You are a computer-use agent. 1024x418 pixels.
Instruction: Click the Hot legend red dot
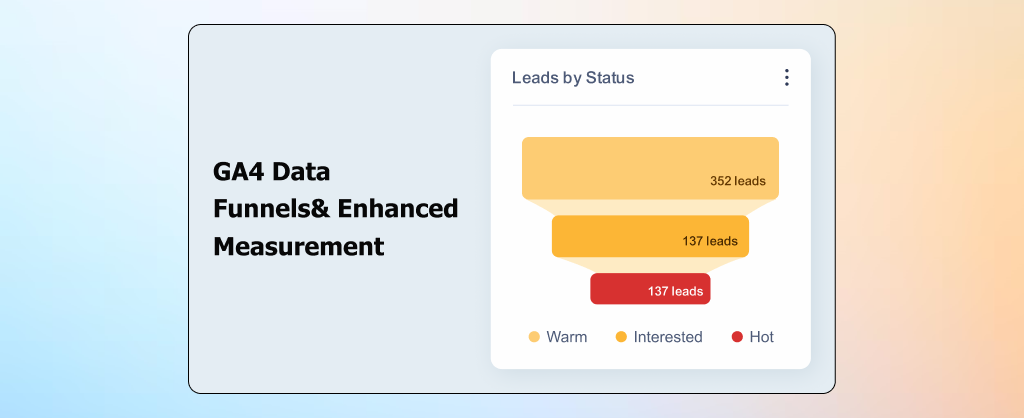pyautogui.click(x=737, y=337)
